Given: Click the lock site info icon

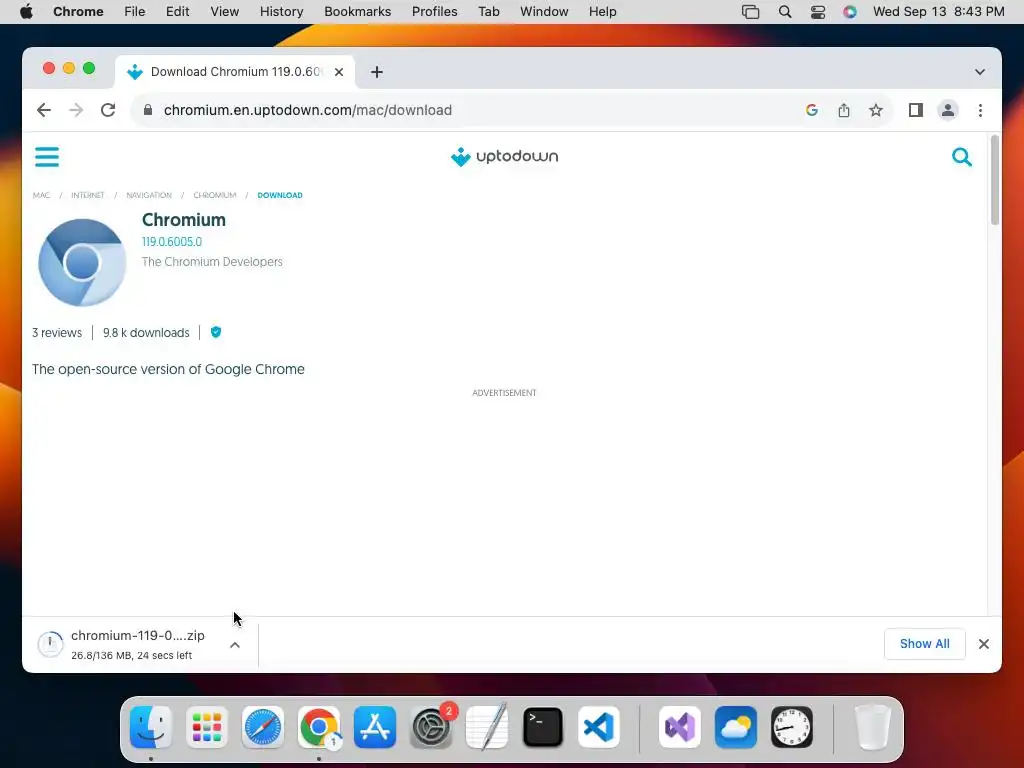Looking at the screenshot, I should [148, 110].
